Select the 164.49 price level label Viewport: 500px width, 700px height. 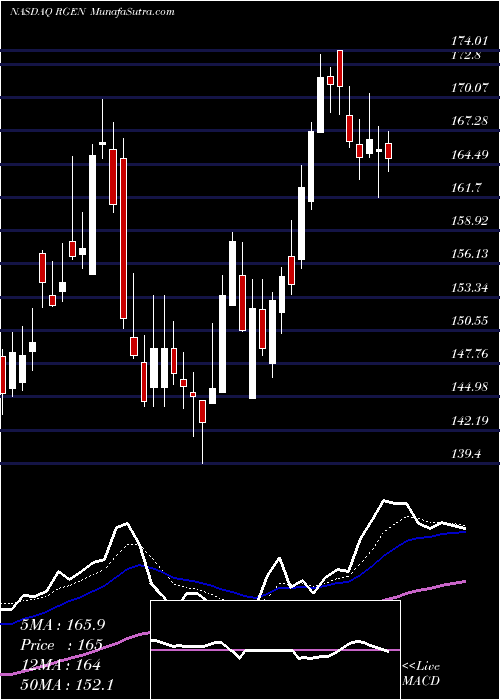point(468,154)
